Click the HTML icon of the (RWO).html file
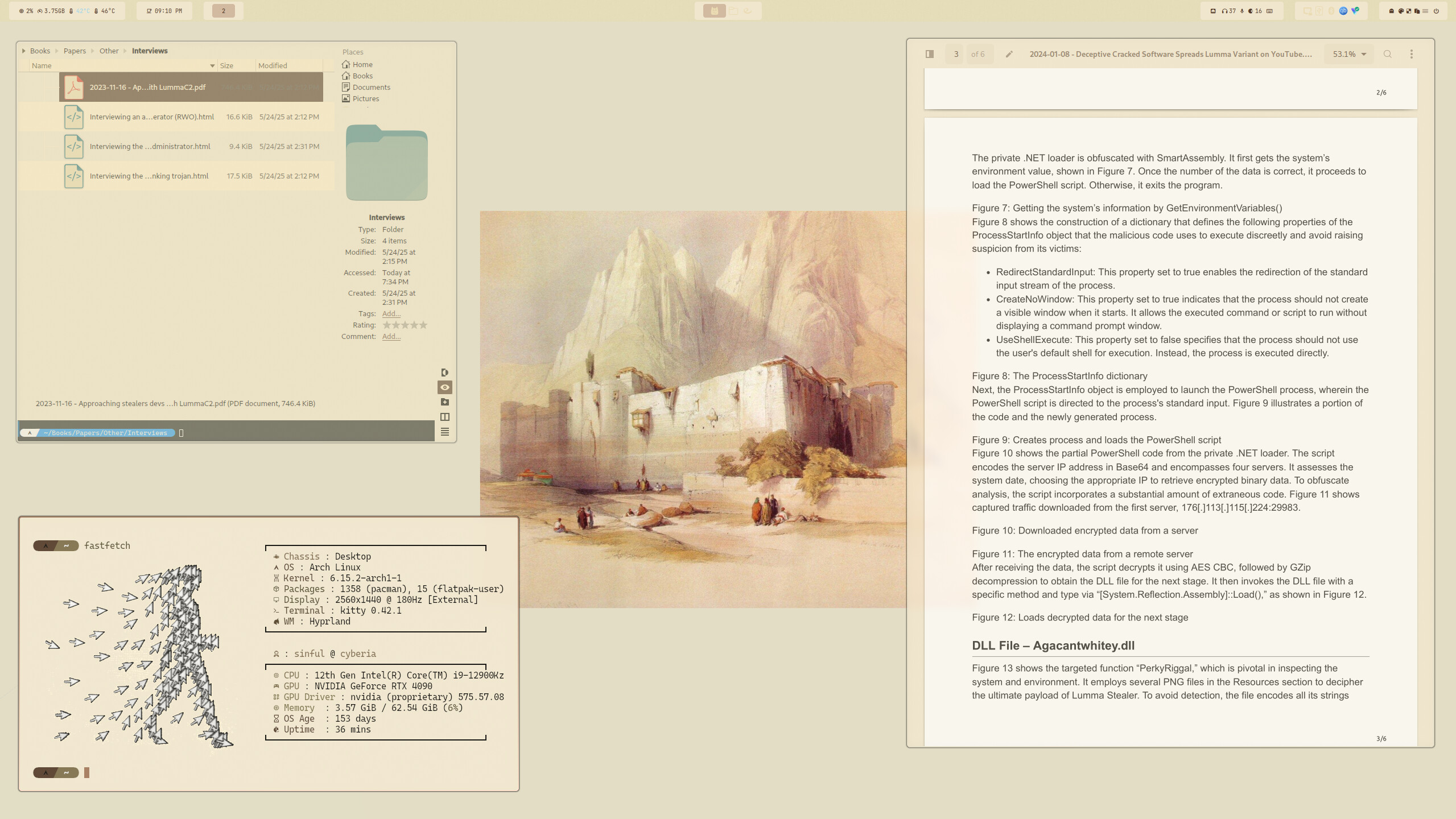 [74, 117]
